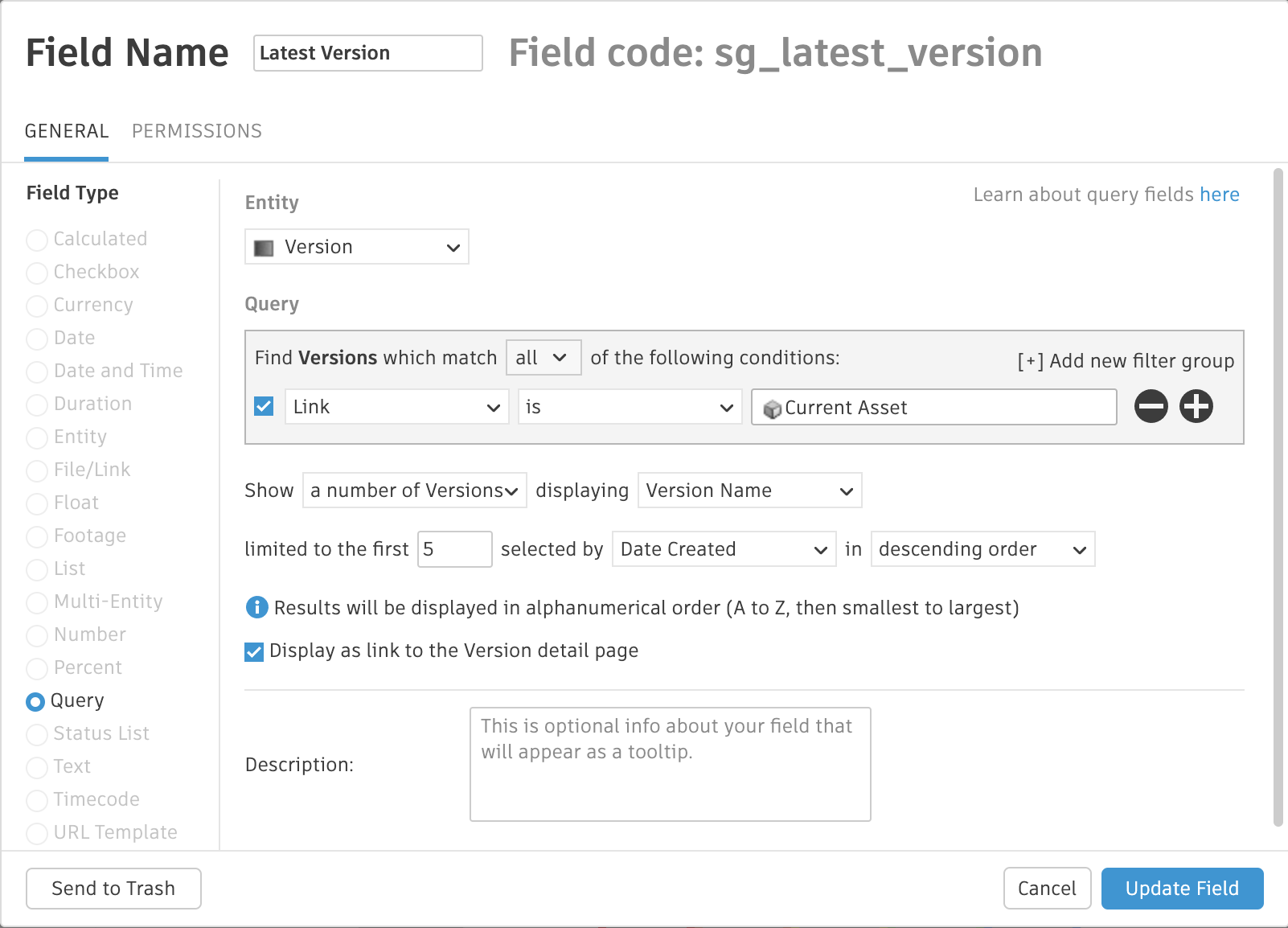The height and width of the screenshot is (928, 1288).
Task: Click Add new filter group
Action: tap(1126, 361)
